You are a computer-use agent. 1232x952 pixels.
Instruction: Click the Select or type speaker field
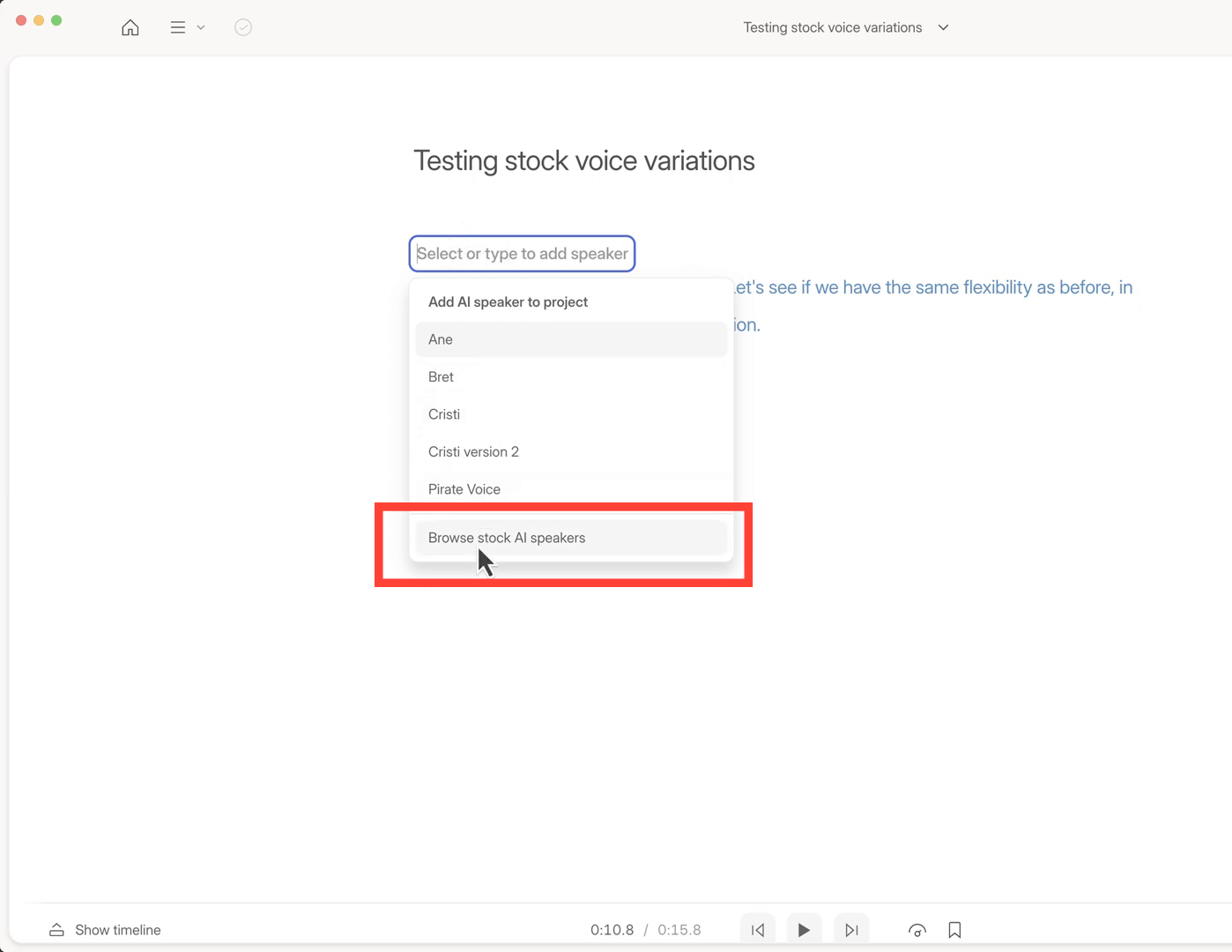[522, 254]
